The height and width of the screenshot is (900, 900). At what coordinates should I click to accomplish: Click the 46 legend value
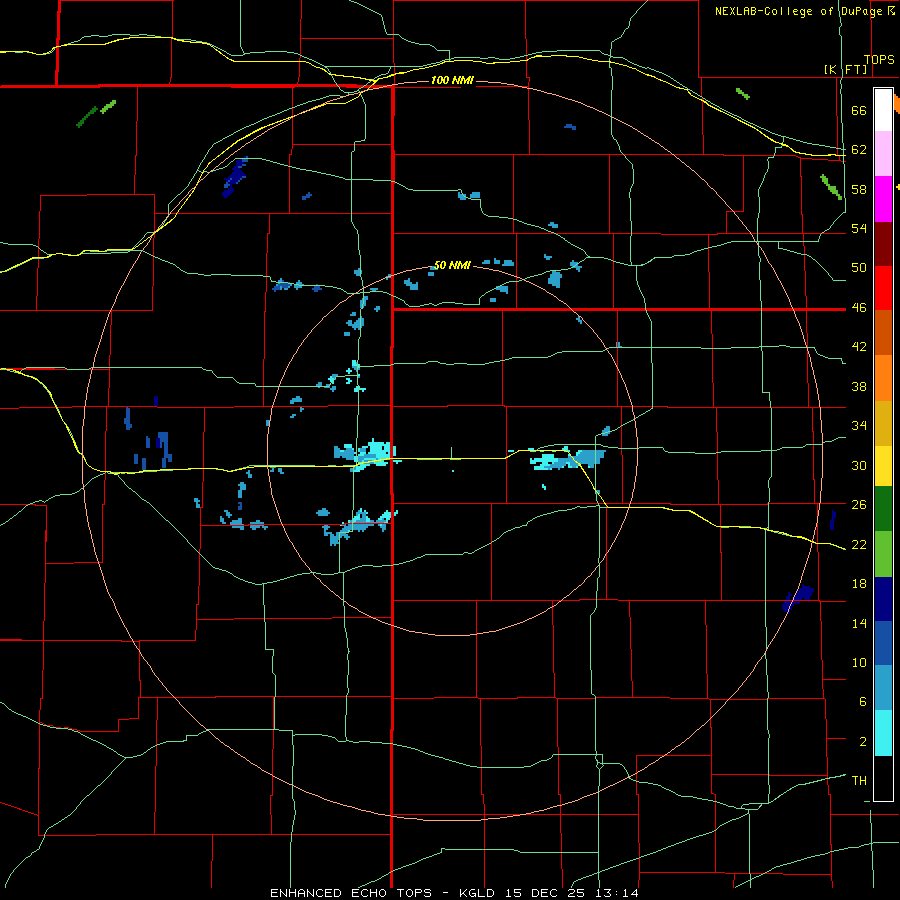pyautogui.click(x=859, y=308)
